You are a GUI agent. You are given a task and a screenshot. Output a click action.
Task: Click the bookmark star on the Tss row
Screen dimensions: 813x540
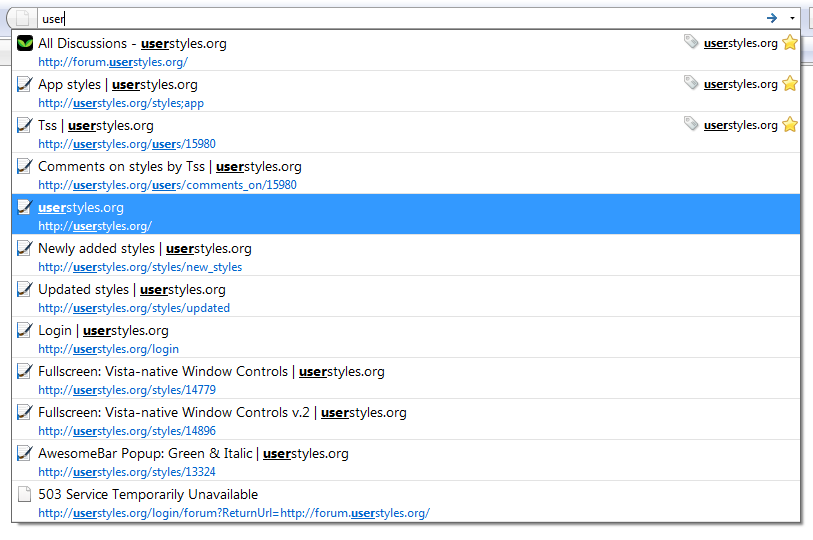pyautogui.click(x=790, y=124)
